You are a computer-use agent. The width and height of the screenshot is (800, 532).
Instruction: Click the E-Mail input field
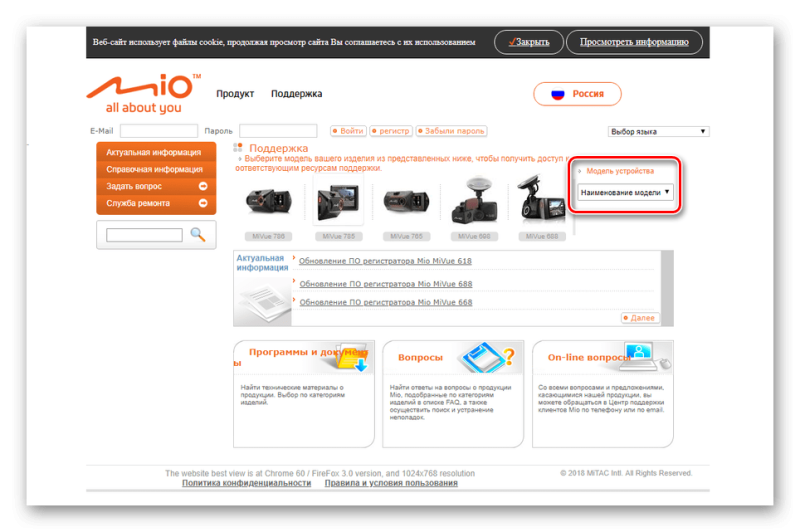click(x=159, y=131)
